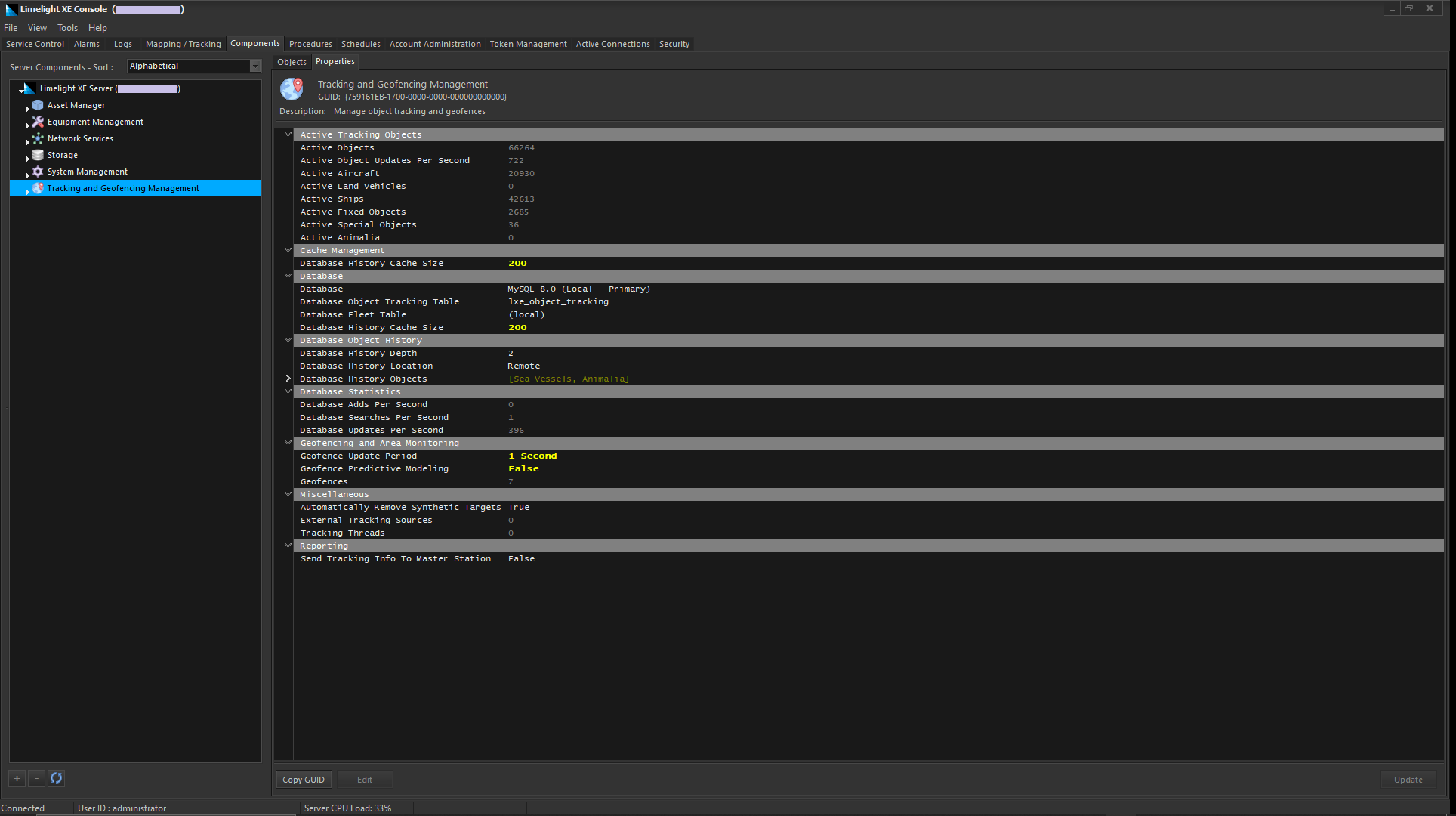The image size is (1456, 816).
Task: Click the Copy GUID button
Action: click(304, 780)
